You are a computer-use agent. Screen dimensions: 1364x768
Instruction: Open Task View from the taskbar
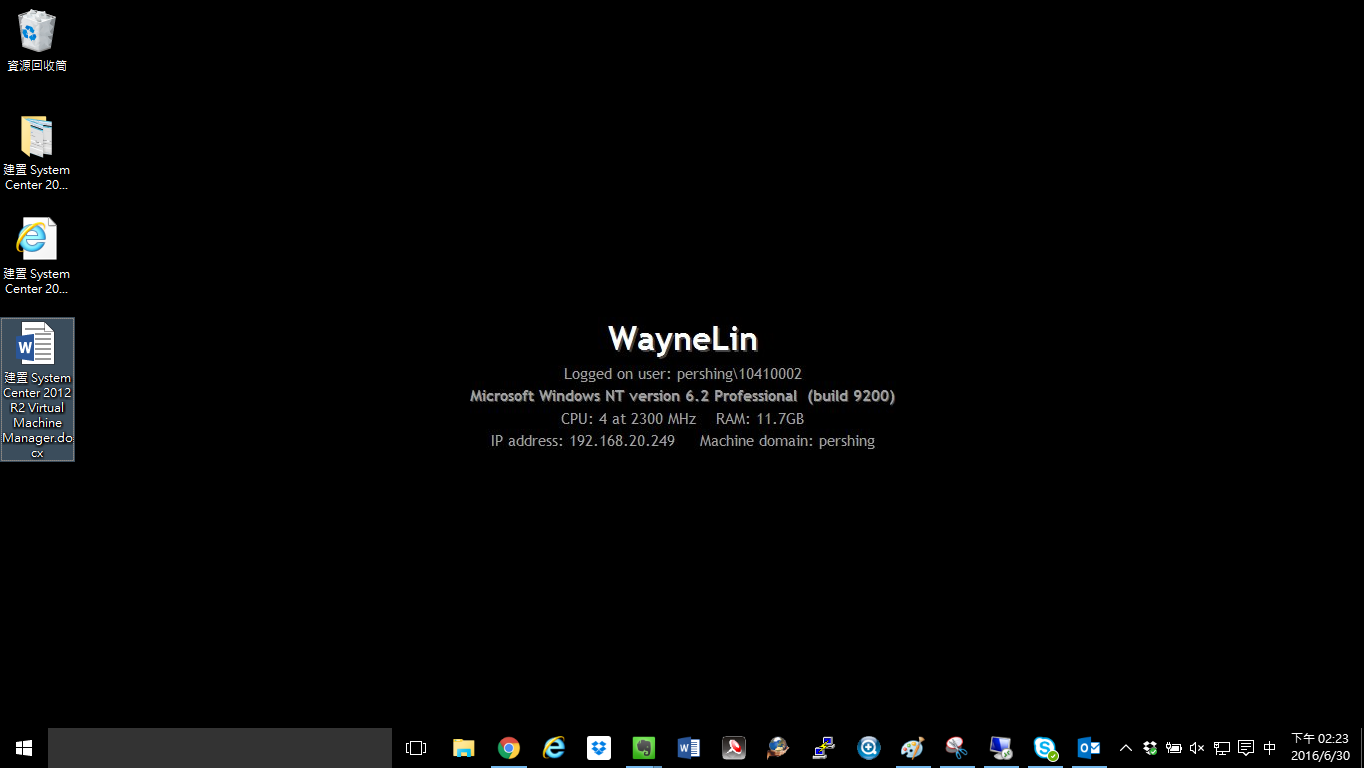[x=416, y=748]
